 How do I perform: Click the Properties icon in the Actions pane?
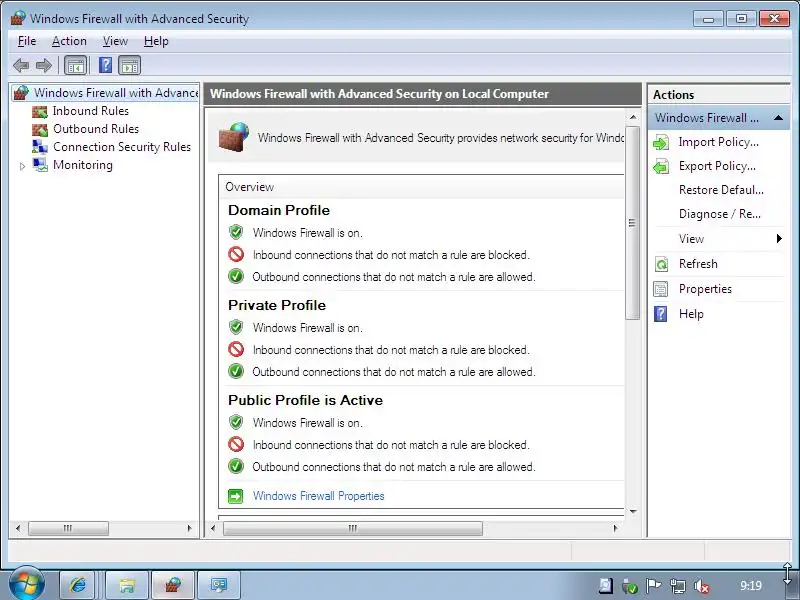661,289
